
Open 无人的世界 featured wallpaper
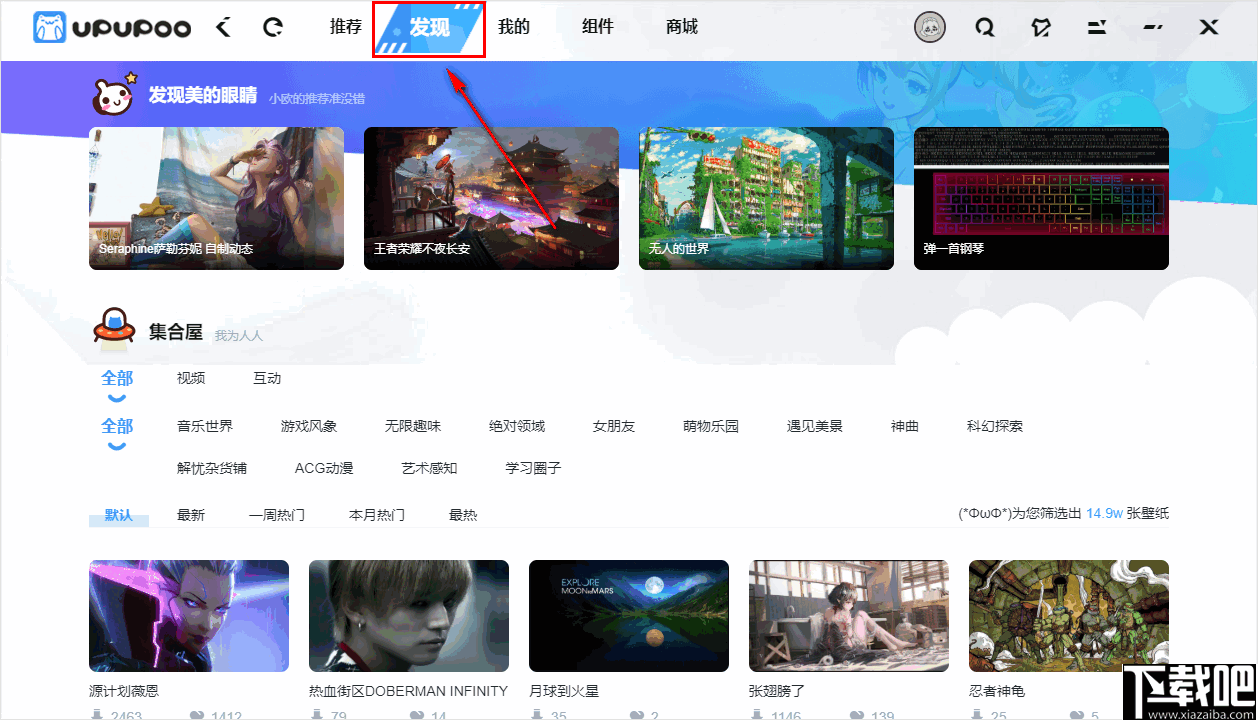tap(766, 198)
